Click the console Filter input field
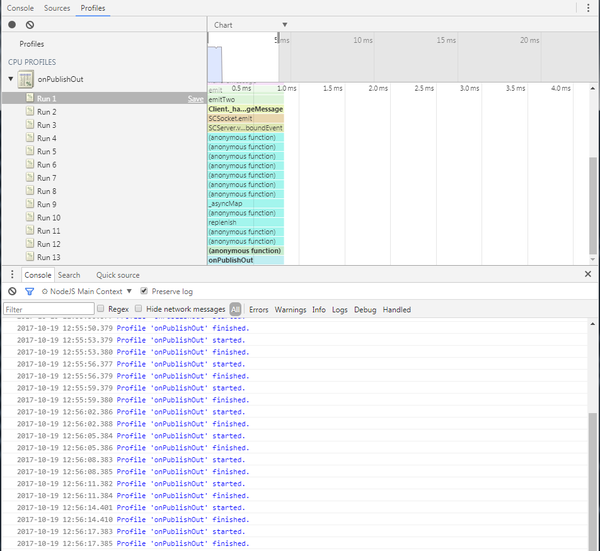 pos(49,309)
